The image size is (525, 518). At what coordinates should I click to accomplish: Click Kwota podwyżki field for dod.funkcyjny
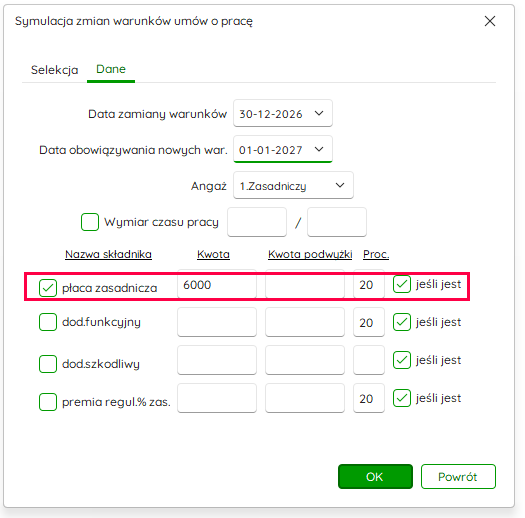point(305,322)
